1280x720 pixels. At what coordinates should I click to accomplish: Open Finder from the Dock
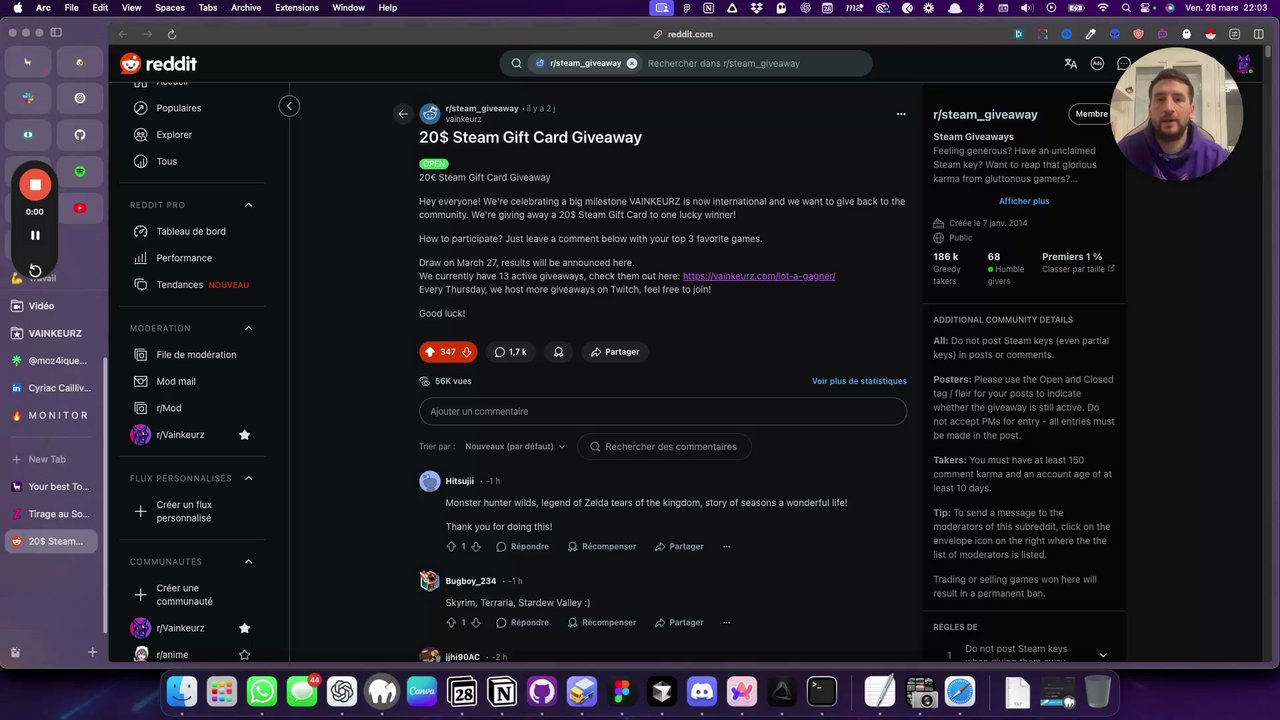pos(182,692)
